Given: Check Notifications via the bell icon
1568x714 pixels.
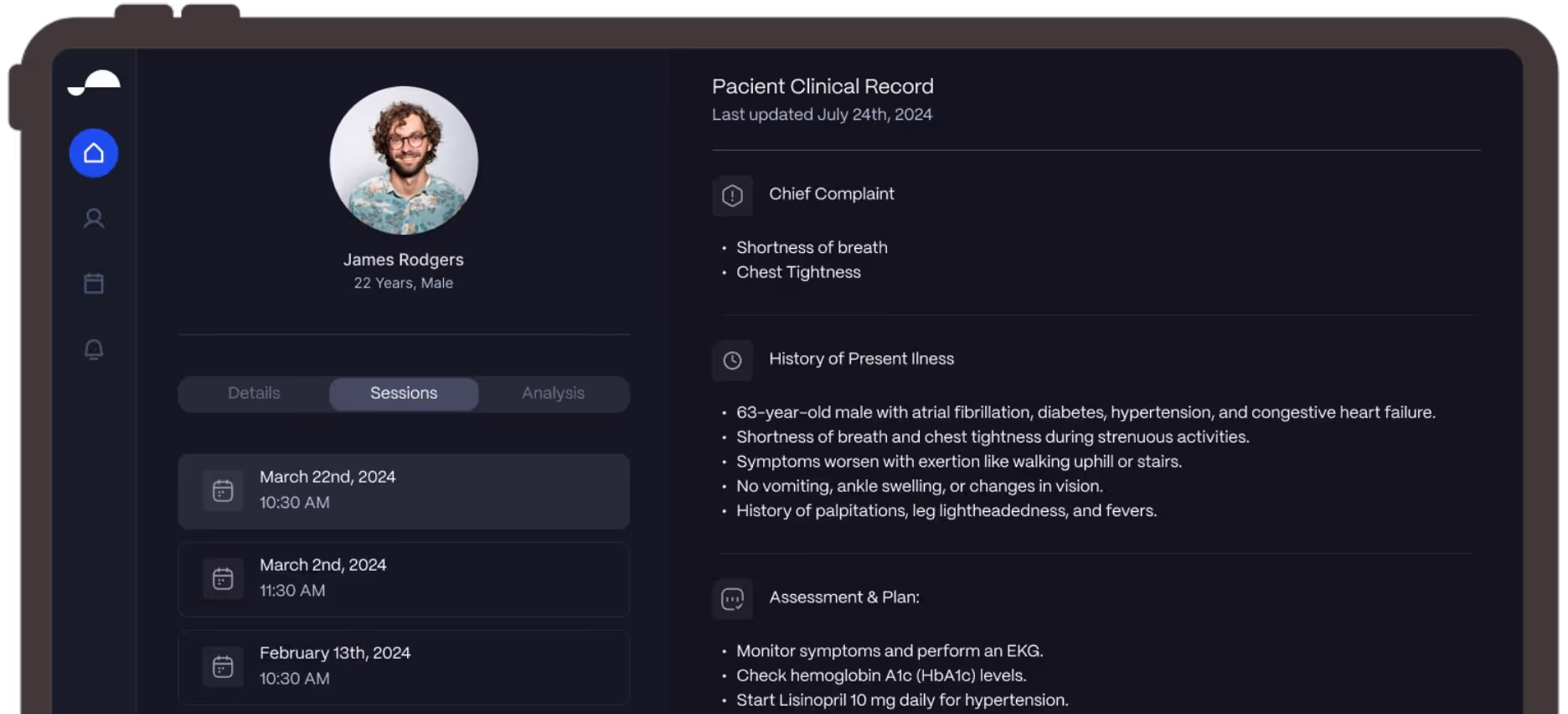Looking at the screenshot, I should (x=93, y=349).
